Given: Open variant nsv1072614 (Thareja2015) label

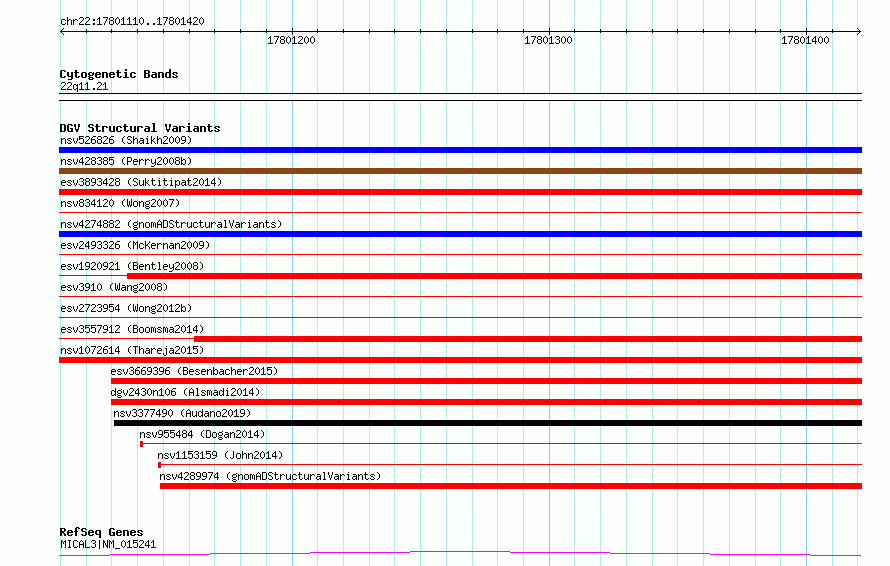Looking at the screenshot, I should (x=132, y=350).
